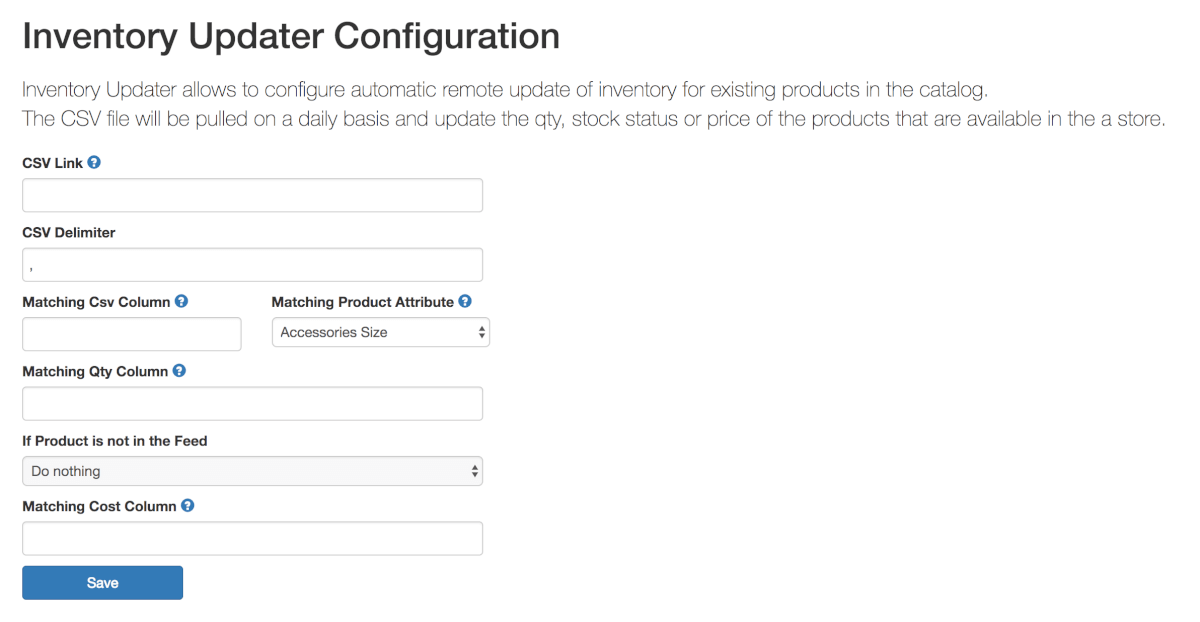Focus the Matching Cost Column input
Viewport: 1200px width, 622px height.
252,539
